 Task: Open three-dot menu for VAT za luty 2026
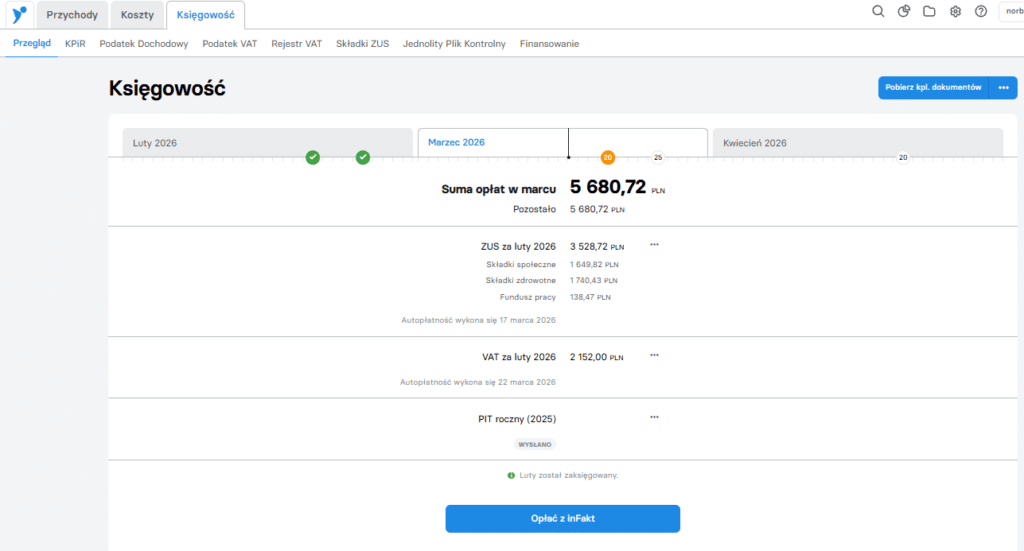coord(654,355)
